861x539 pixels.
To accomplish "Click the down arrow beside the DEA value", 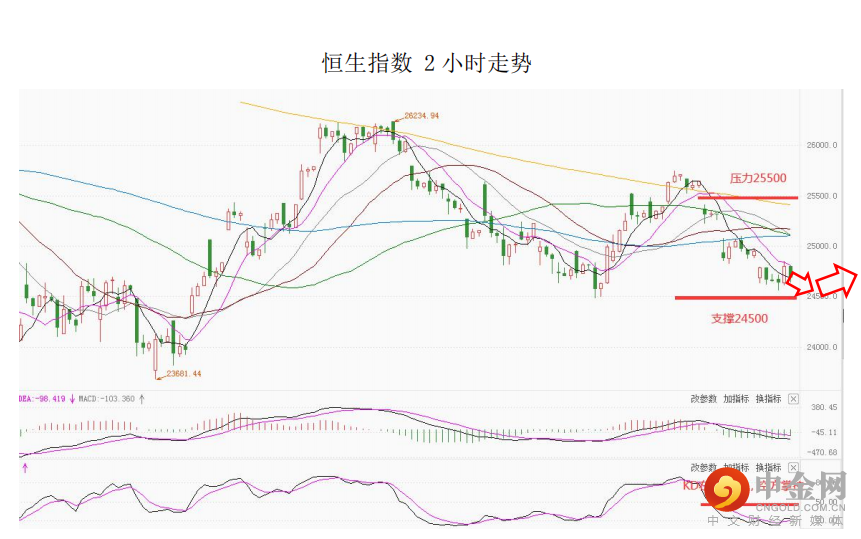I will (72, 399).
